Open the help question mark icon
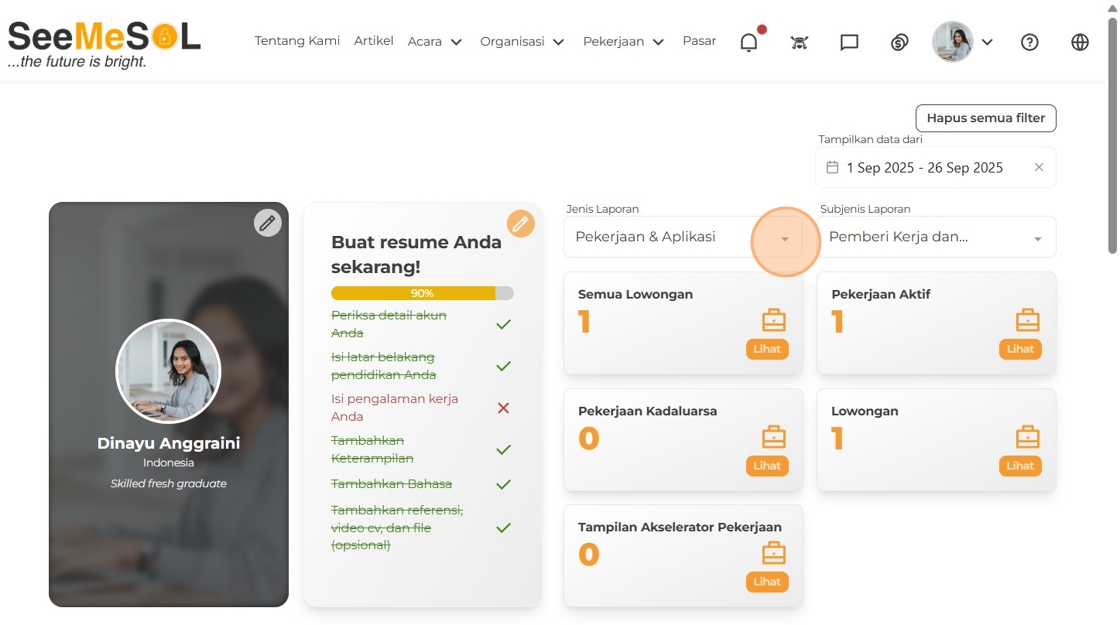This screenshot has height=625, width=1120. coord(1029,42)
